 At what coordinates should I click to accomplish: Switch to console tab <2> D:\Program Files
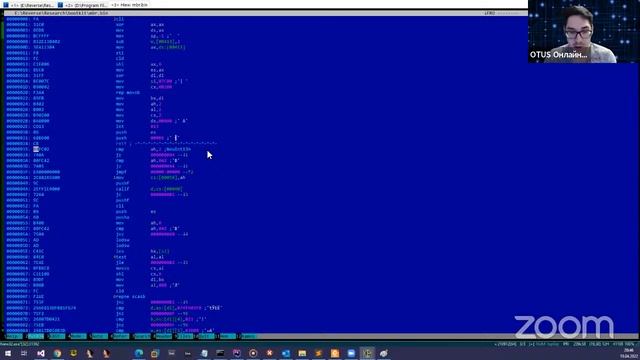click(83, 5)
